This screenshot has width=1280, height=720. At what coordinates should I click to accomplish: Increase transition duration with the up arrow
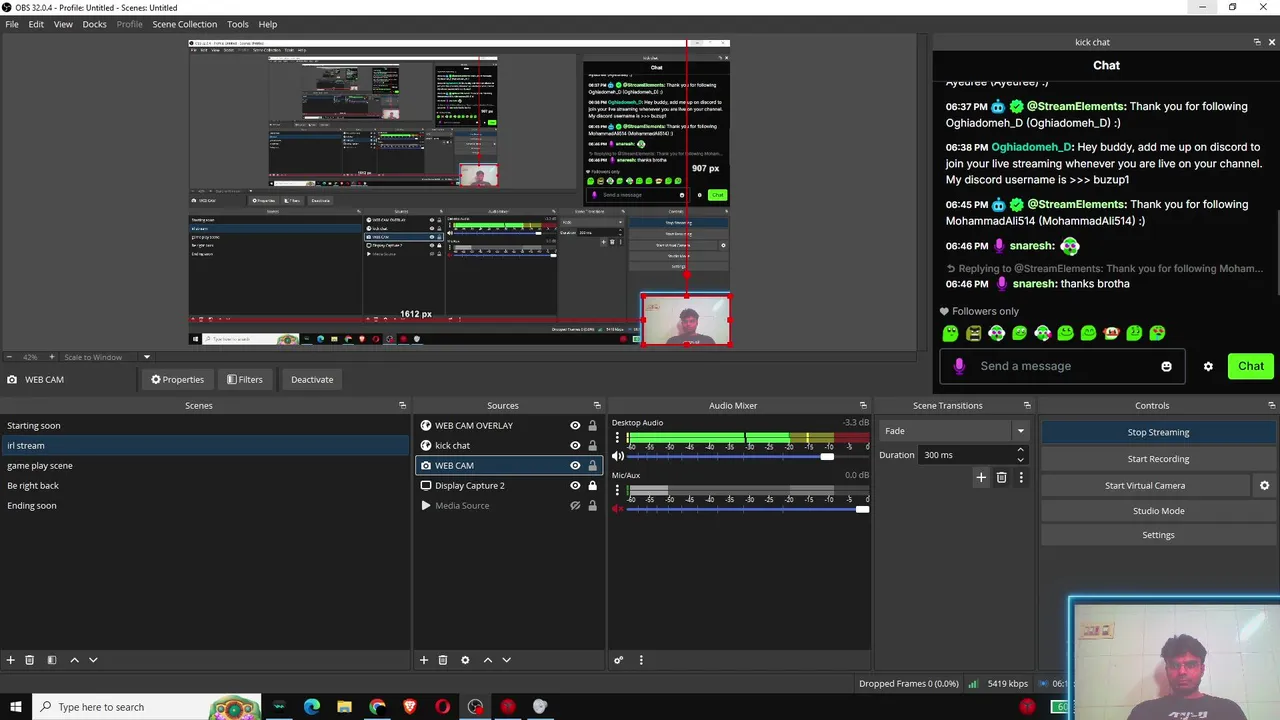(1020, 450)
